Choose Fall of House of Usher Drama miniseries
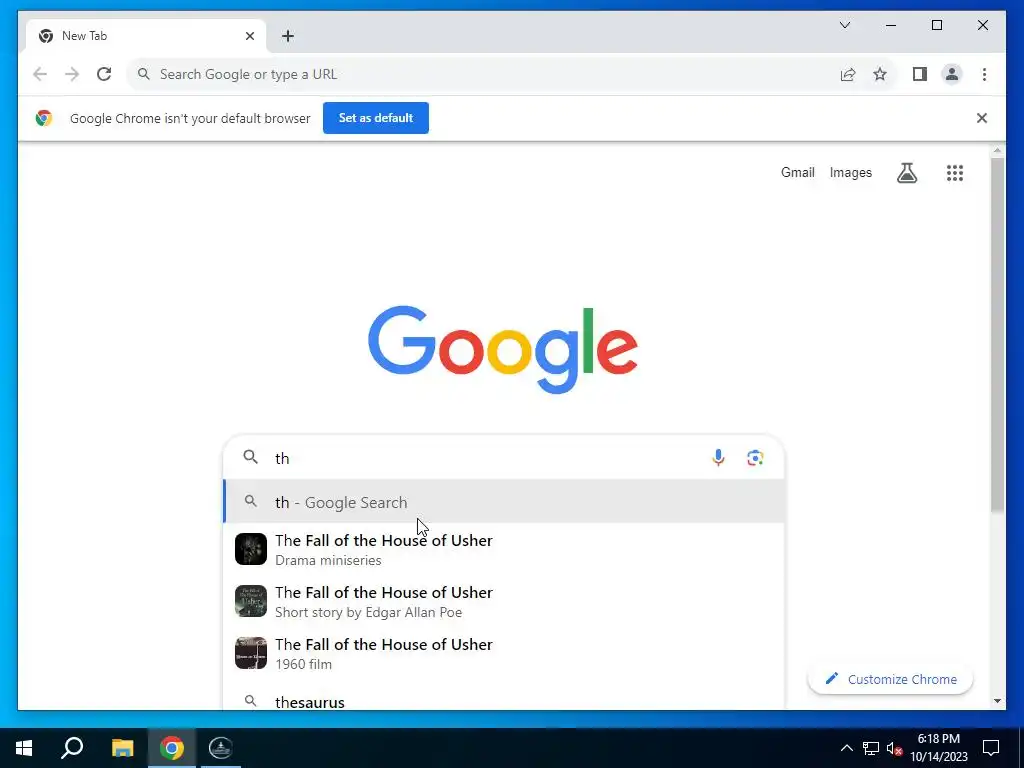Screen dimensions: 1024x768 click(504, 549)
